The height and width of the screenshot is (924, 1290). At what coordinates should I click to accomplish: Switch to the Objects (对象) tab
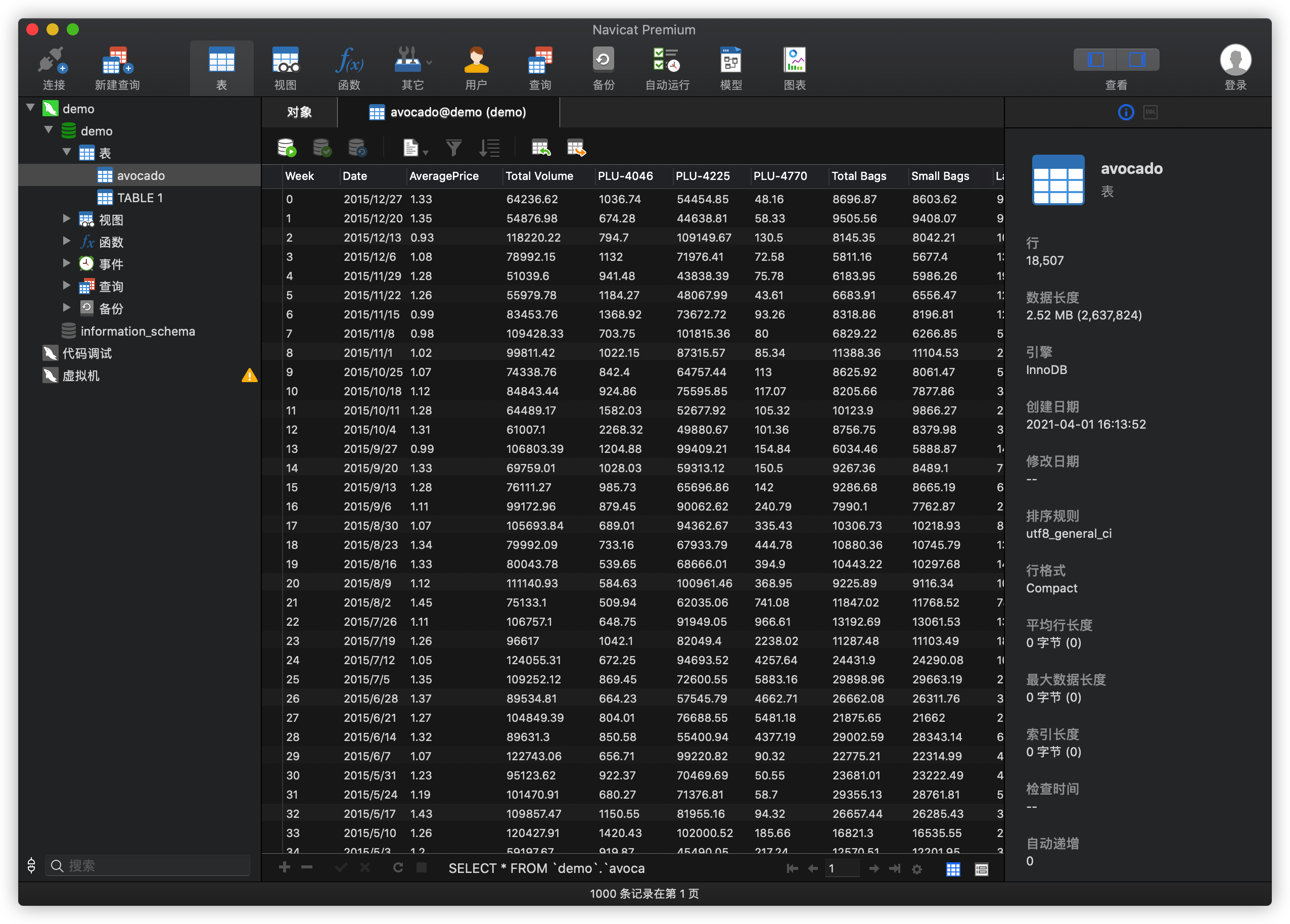tap(299, 112)
